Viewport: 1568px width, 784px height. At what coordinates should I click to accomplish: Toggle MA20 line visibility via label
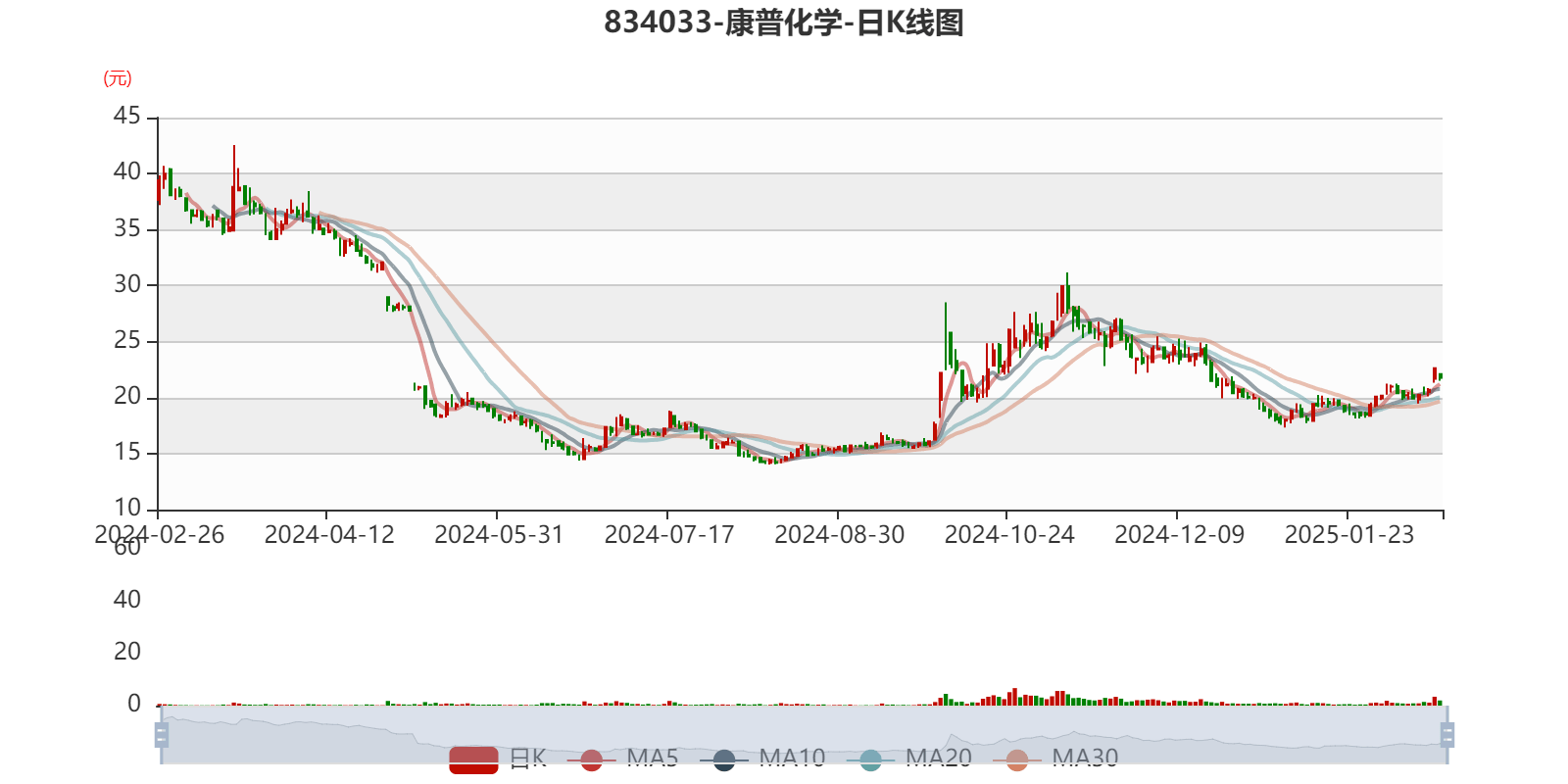click(x=938, y=758)
